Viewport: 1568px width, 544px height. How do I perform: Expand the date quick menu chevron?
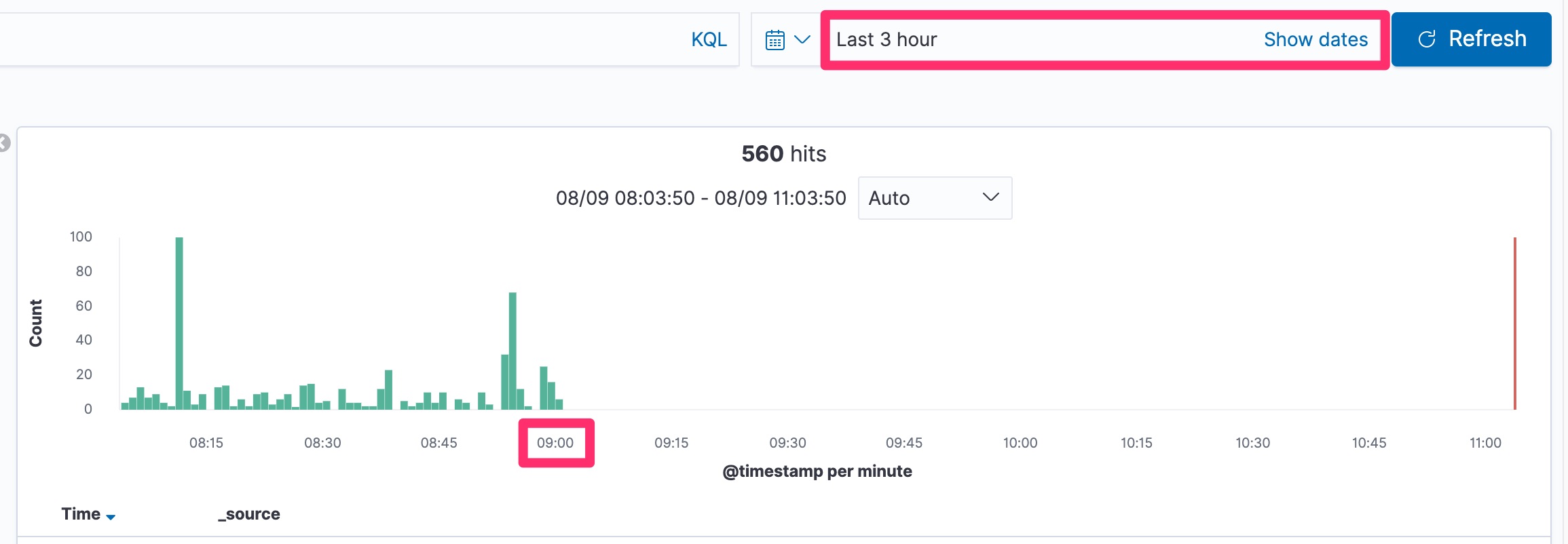point(802,39)
